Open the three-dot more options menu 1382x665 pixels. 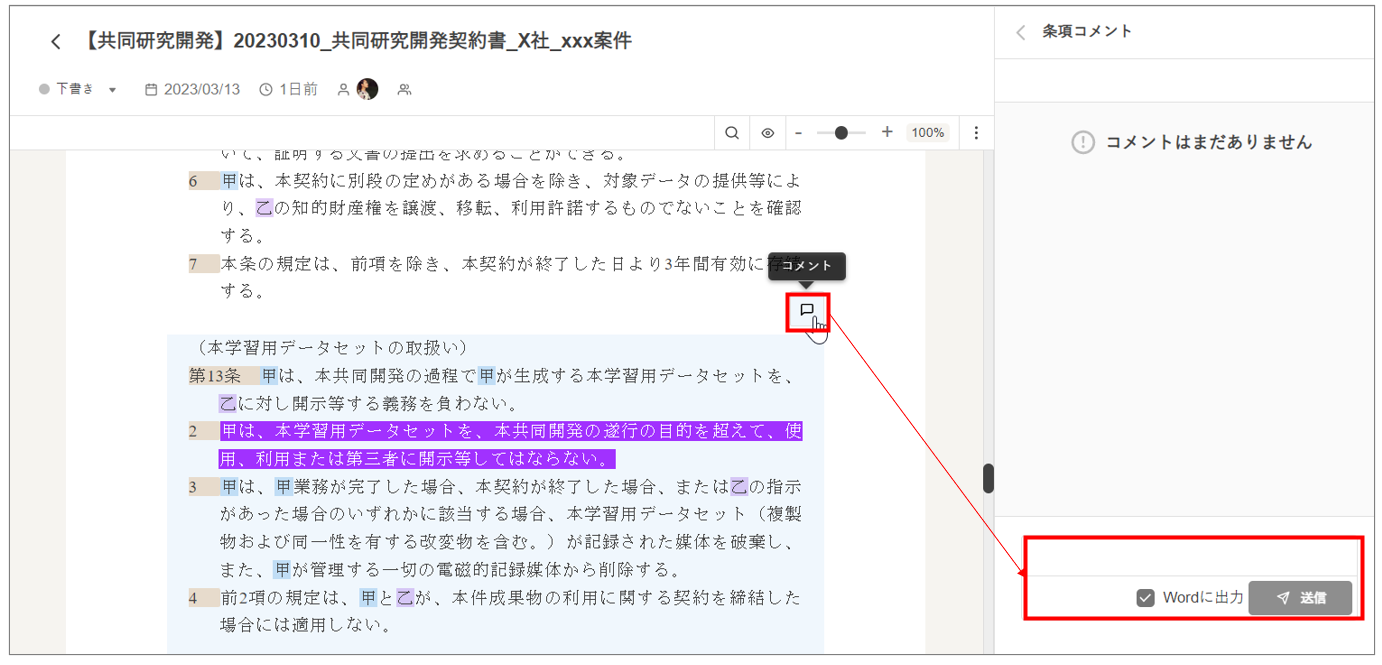pos(976,133)
